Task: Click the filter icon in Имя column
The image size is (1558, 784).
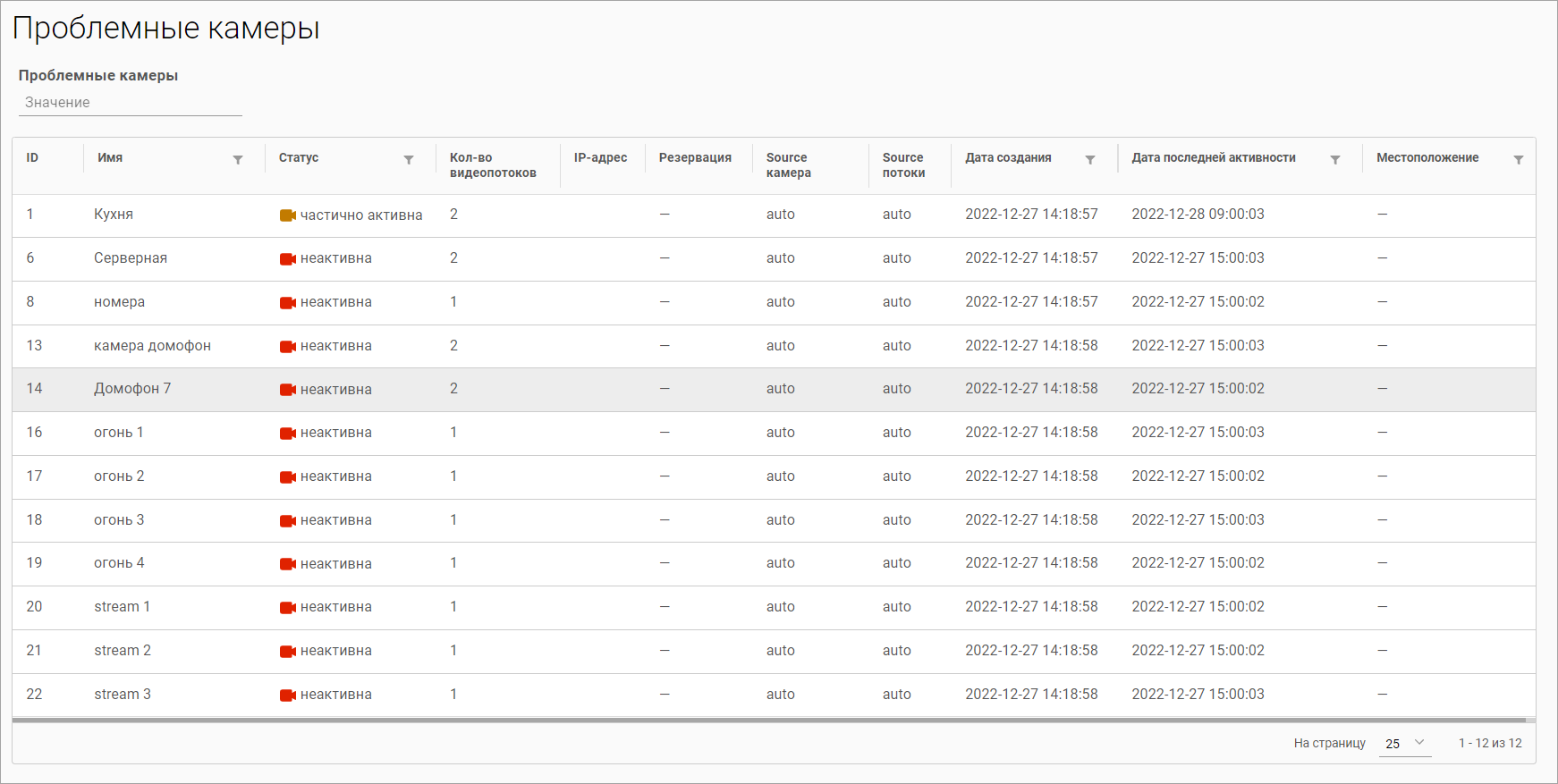Action: tap(238, 160)
